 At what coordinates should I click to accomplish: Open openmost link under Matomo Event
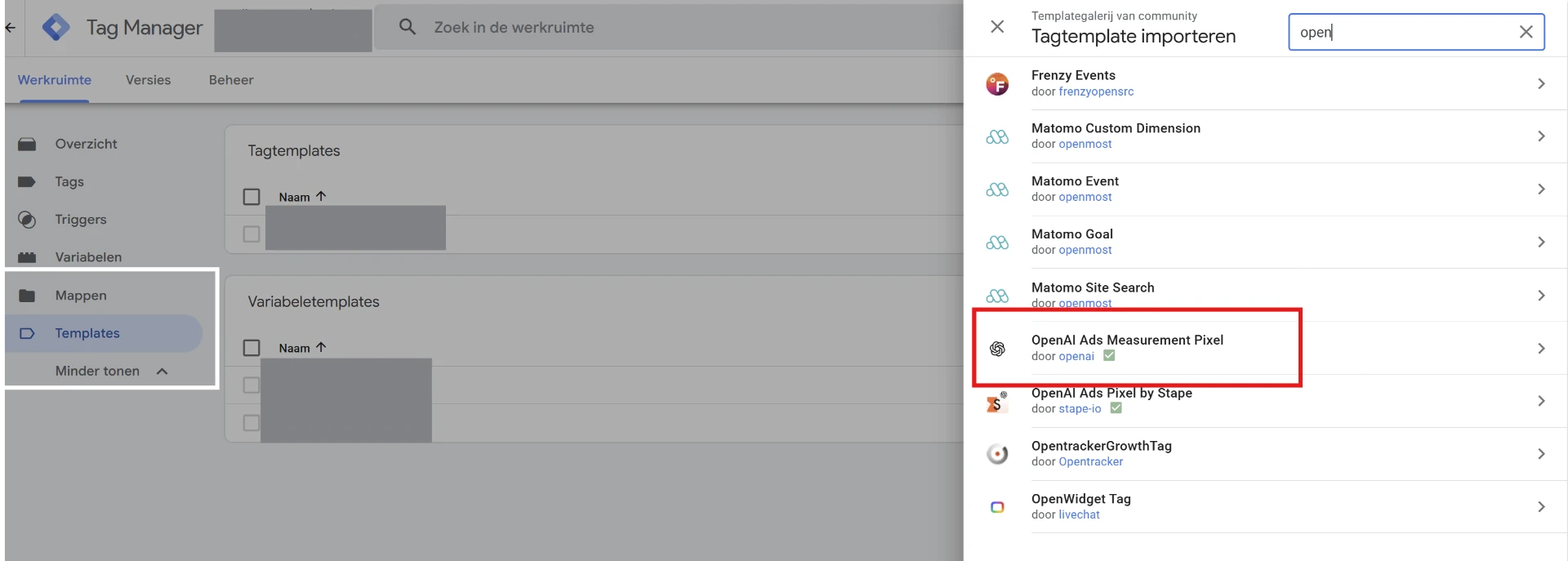(1085, 197)
